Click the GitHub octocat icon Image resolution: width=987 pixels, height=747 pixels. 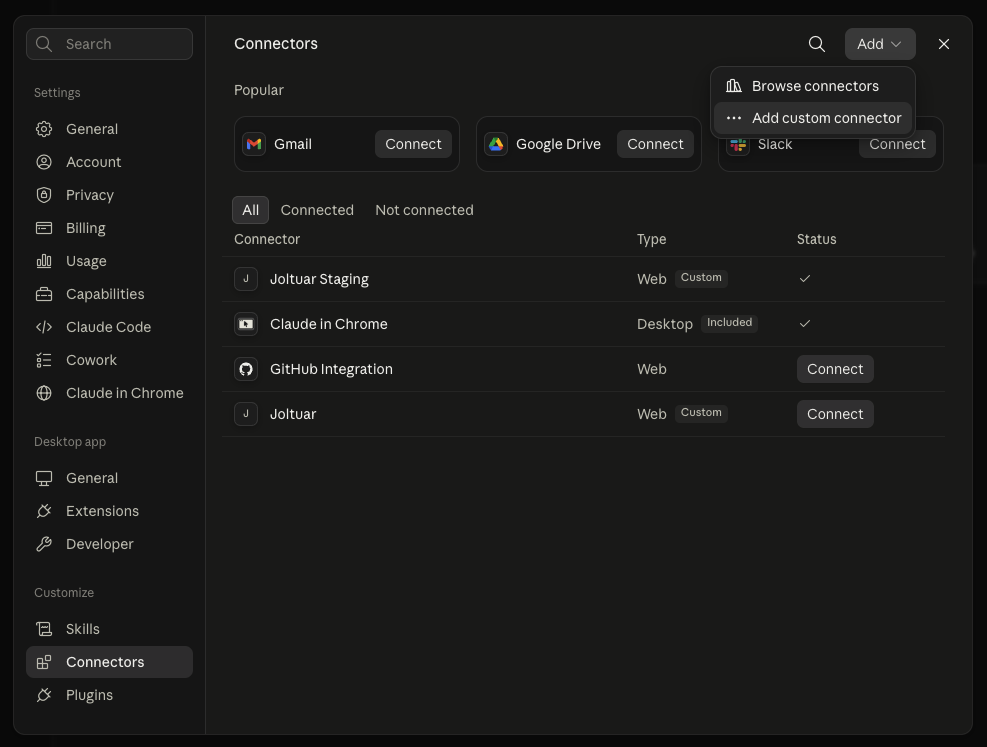[246, 369]
